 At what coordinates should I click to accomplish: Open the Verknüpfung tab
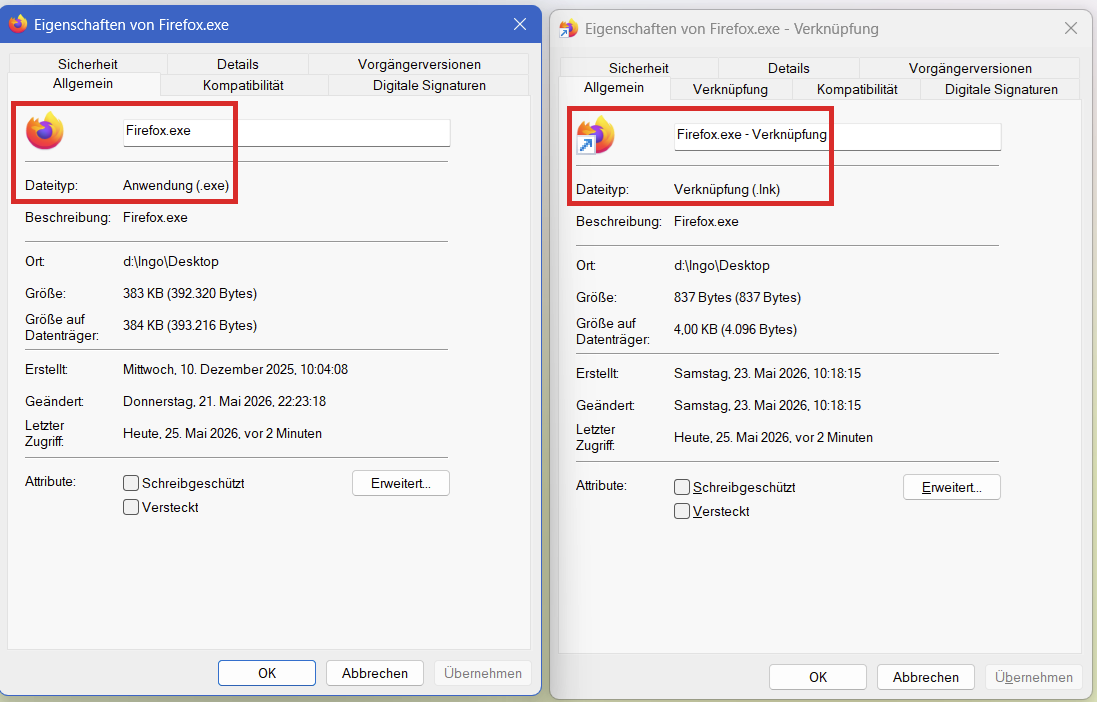[x=730, y=89]
